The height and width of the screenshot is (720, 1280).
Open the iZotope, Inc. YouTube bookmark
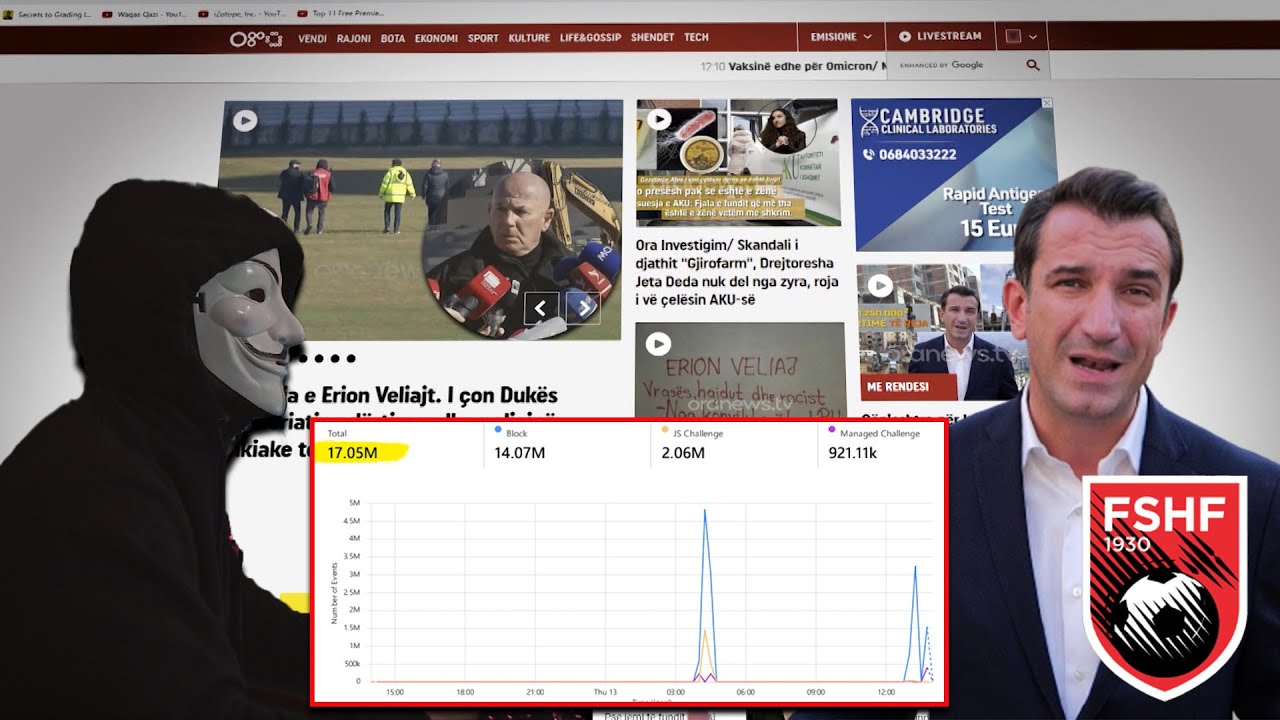244,15
